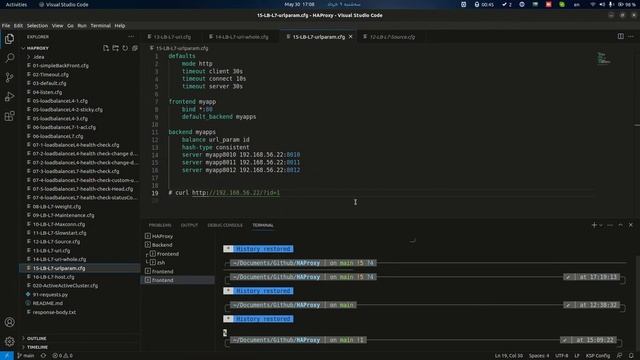Screen dimensions: 640x360
Task: Expand the Outline section
Action: (x=36, y=338)
